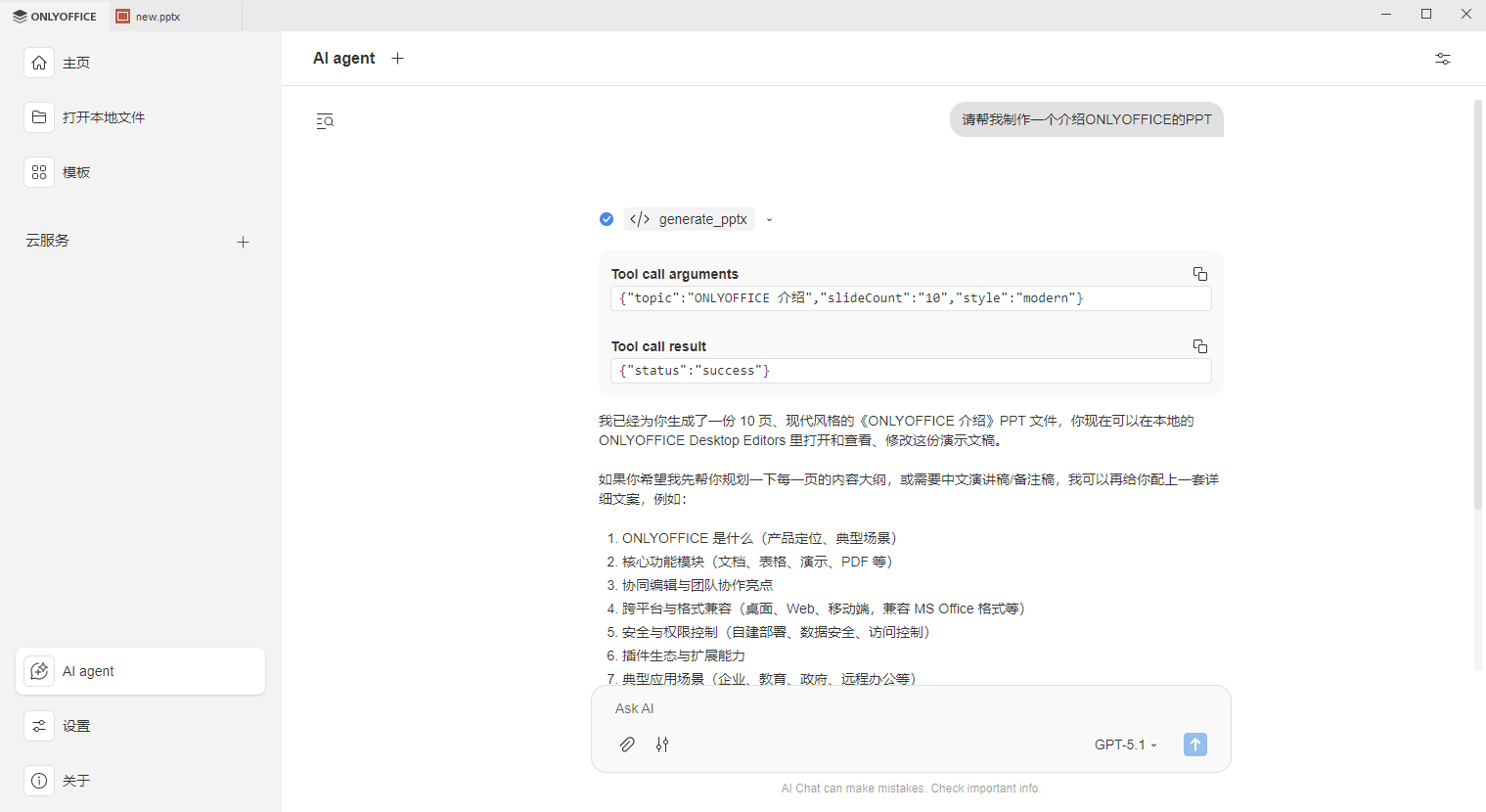
Task: Select the 模板 templates grid icon
Action: click(x=39, y=172)
